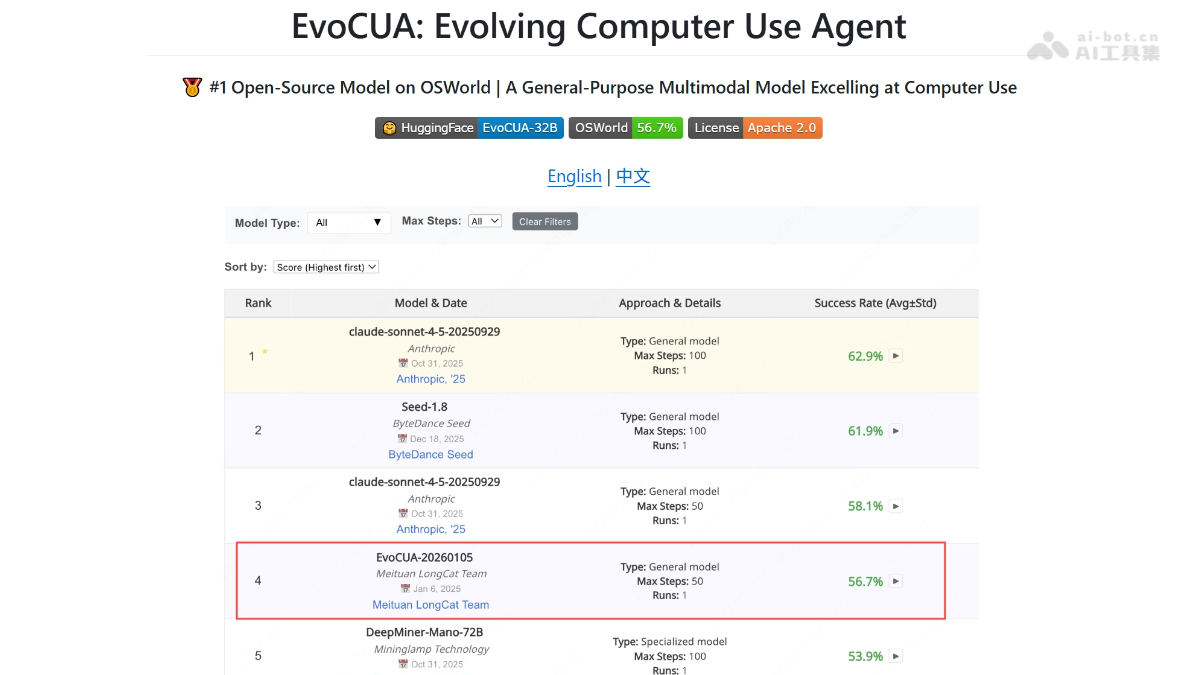Viewport: 1200px width, 675px height.
Task: Expand the EvoCUA-20260105 result details
Action: click(897, 581)
